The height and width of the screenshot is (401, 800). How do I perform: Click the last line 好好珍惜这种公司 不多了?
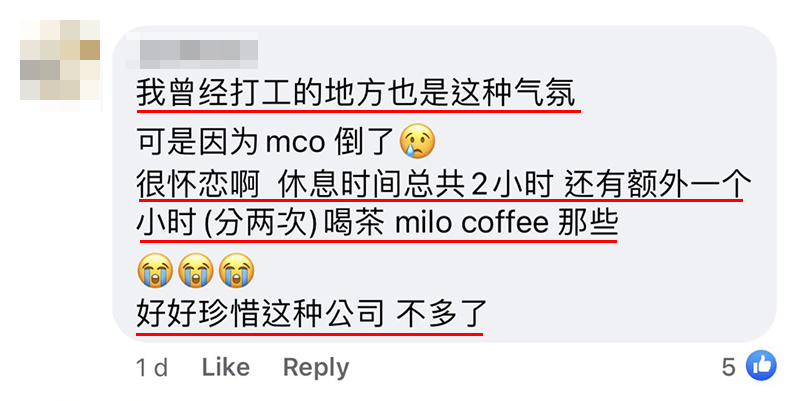point(311,314)
